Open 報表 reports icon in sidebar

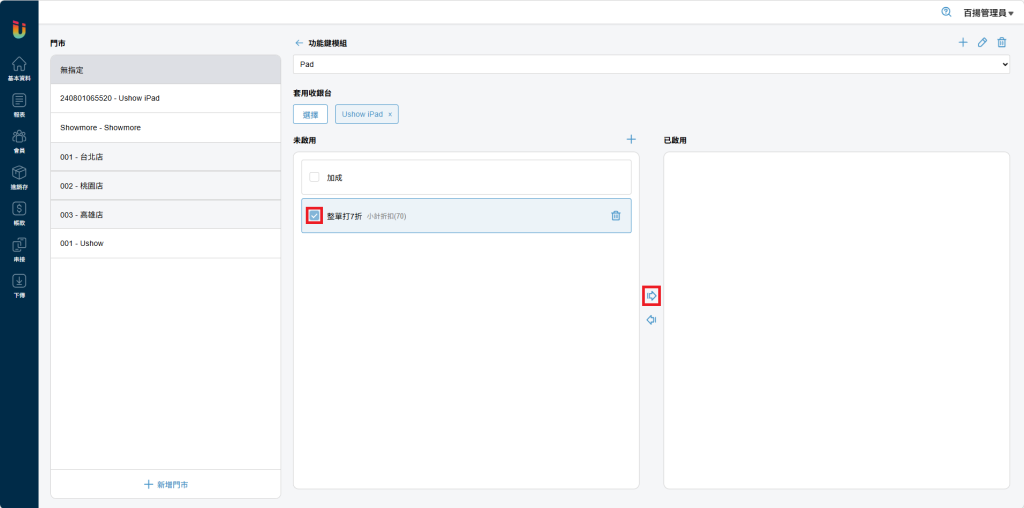point(19,103)
